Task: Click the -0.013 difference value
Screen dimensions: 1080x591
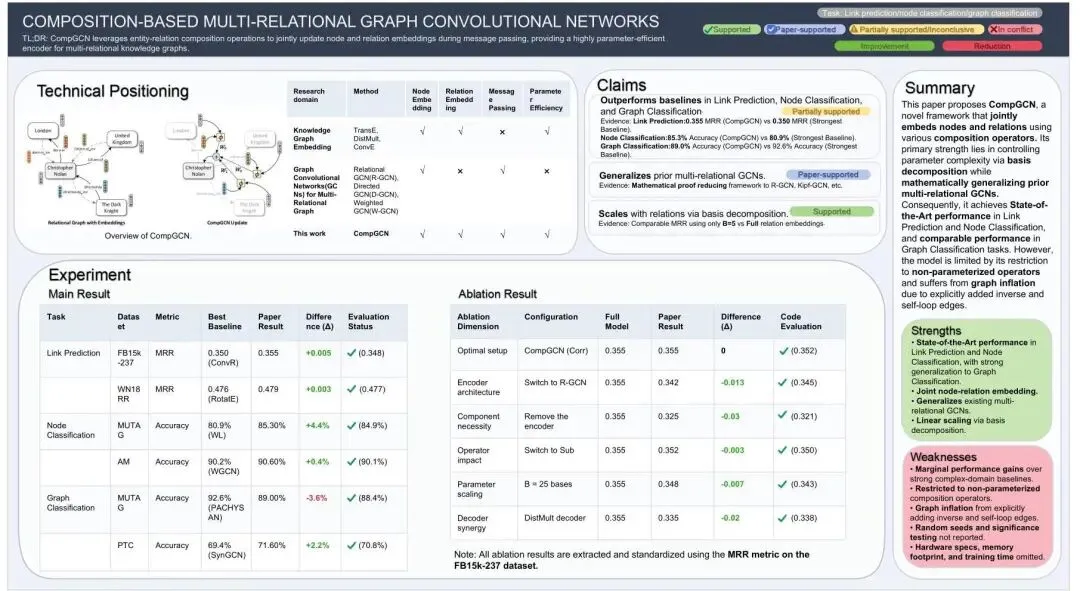Action: coord(732,382)
